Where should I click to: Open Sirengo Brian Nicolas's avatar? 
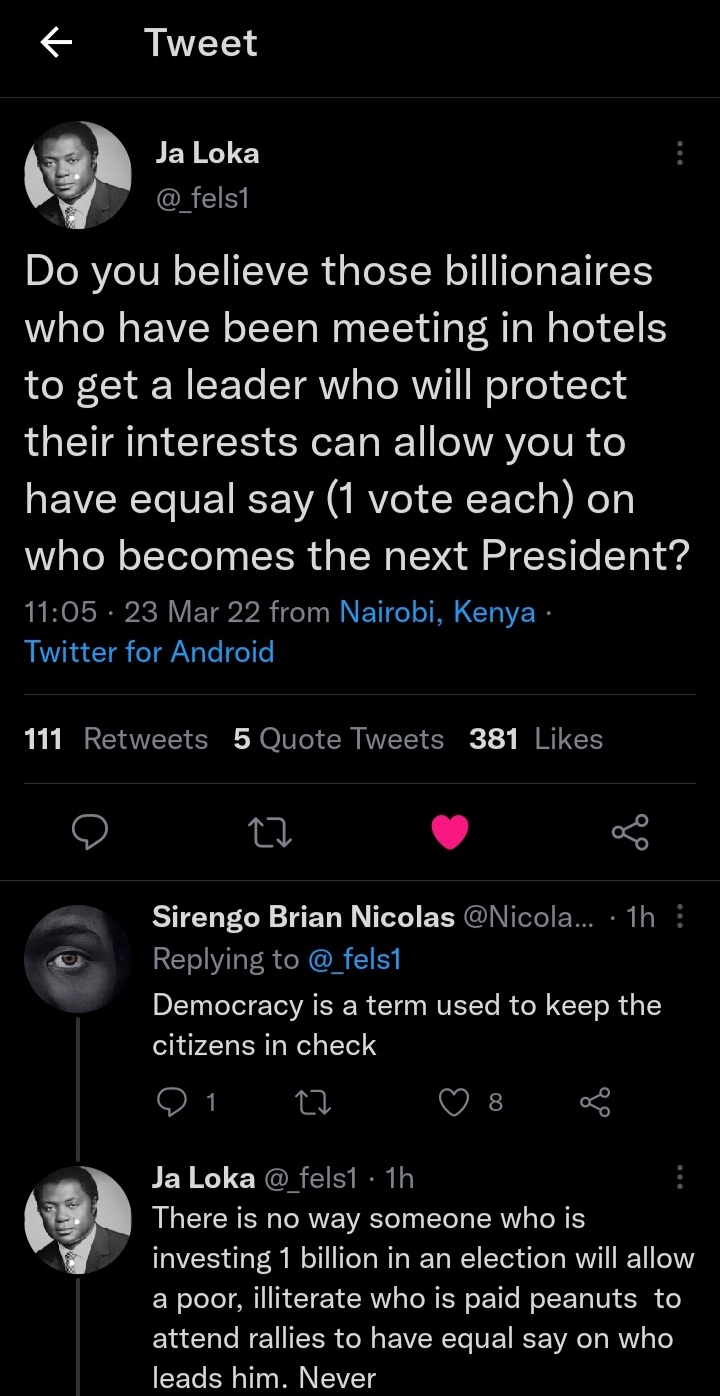coord(77,959)
